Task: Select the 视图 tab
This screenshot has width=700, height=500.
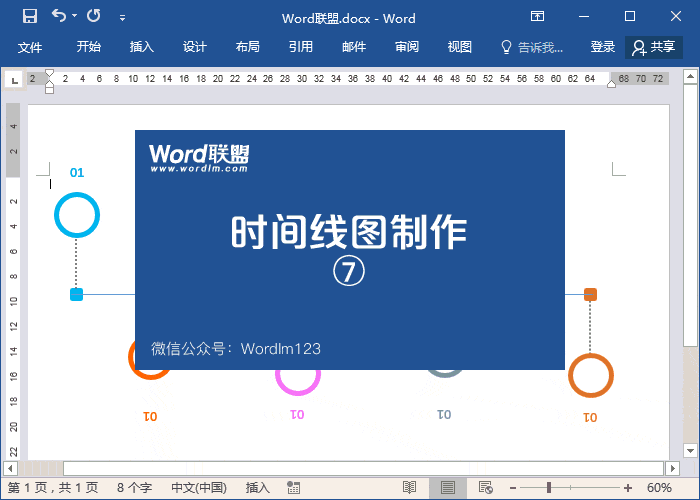Action: [x=460, y=46]
